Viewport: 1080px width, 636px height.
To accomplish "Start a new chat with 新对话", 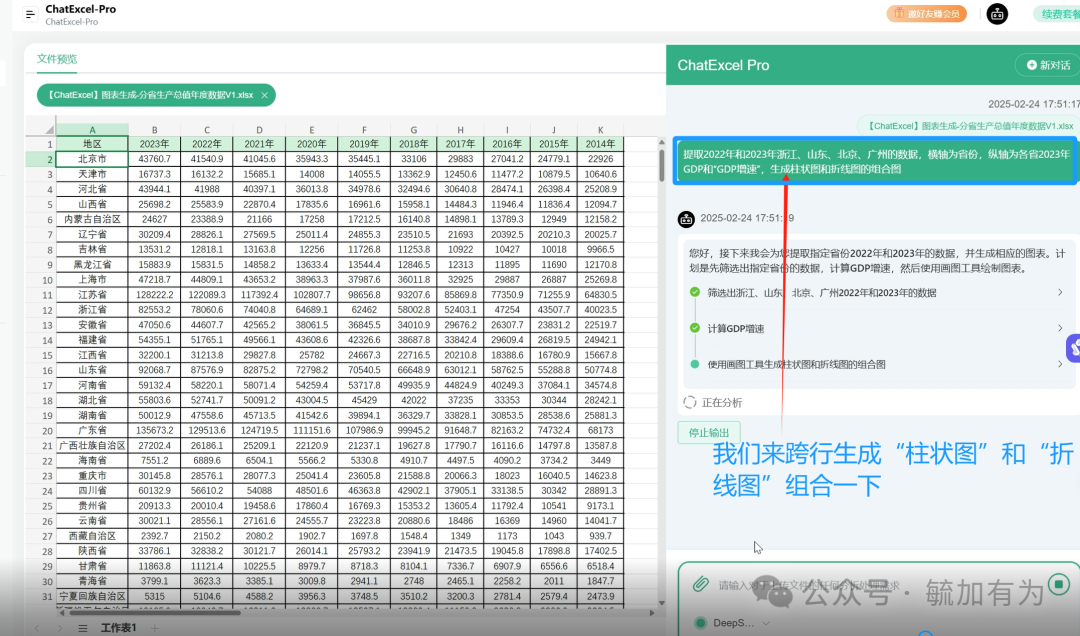I will [x=1048, y=65].
